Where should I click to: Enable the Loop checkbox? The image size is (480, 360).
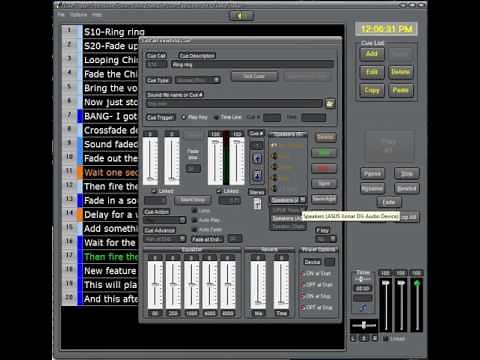pos(194,211)
